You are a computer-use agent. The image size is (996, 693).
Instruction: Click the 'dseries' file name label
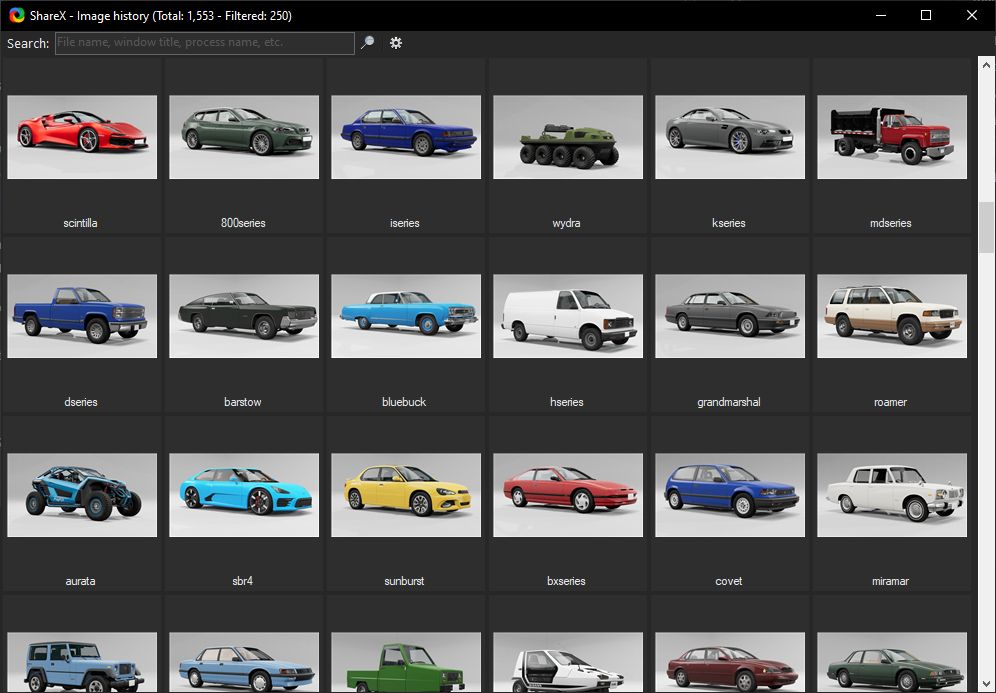tap(81, 402)
